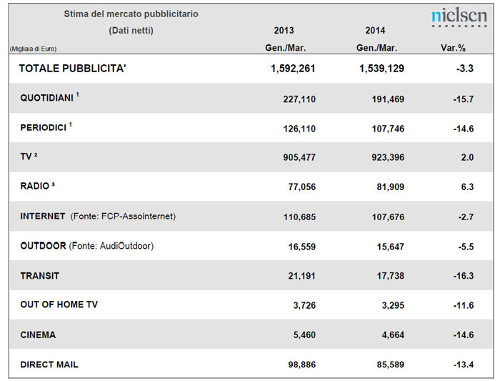Click the total value 1,592,261
The width and height of the screenshot is (500, 381).
(293, 68)
